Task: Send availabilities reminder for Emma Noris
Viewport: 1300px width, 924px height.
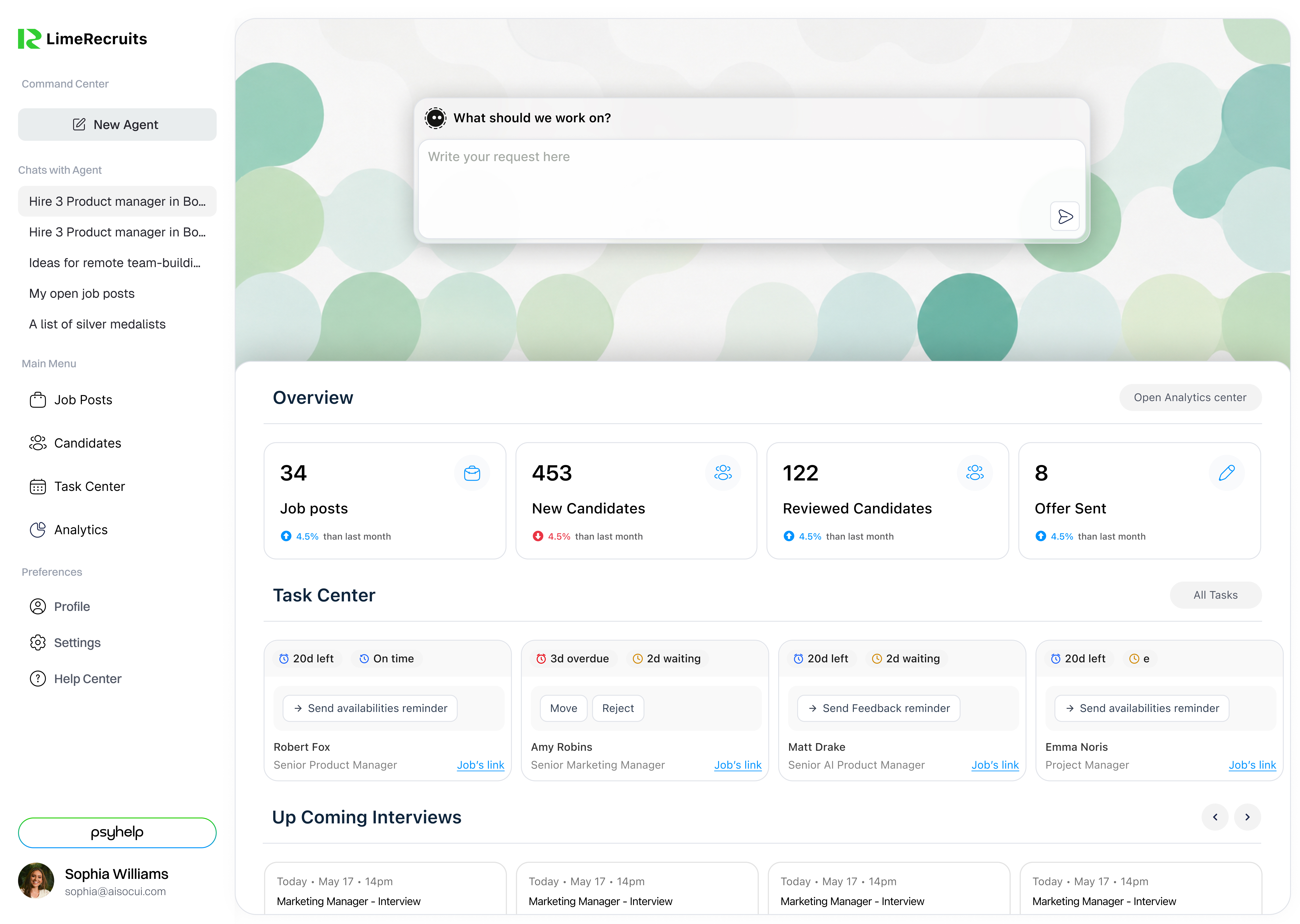Action: [x=1142, y=708]
